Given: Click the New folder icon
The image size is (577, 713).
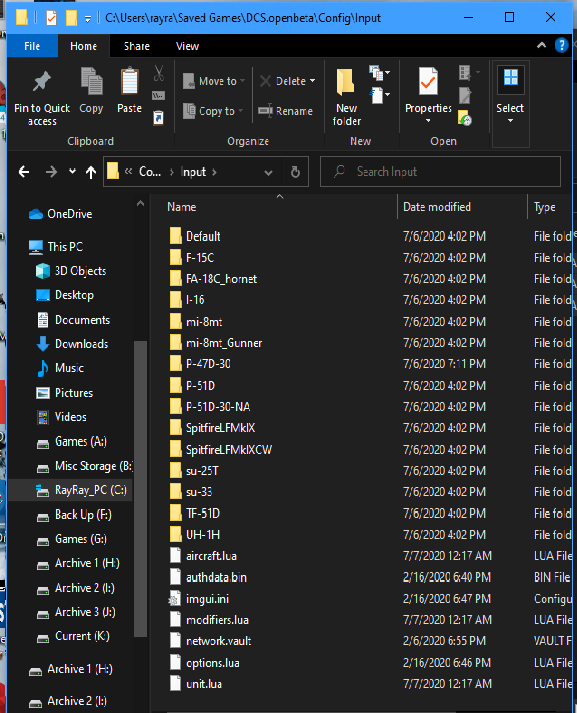Looking at the screenshot, I should click(x=346, y=82).
